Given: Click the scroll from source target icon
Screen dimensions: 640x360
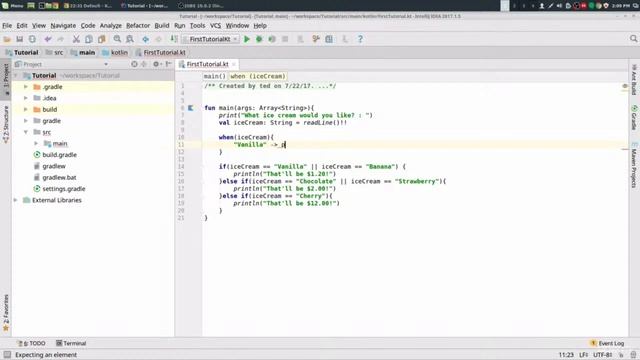Looking at the screenshot, I should (134, 64).
